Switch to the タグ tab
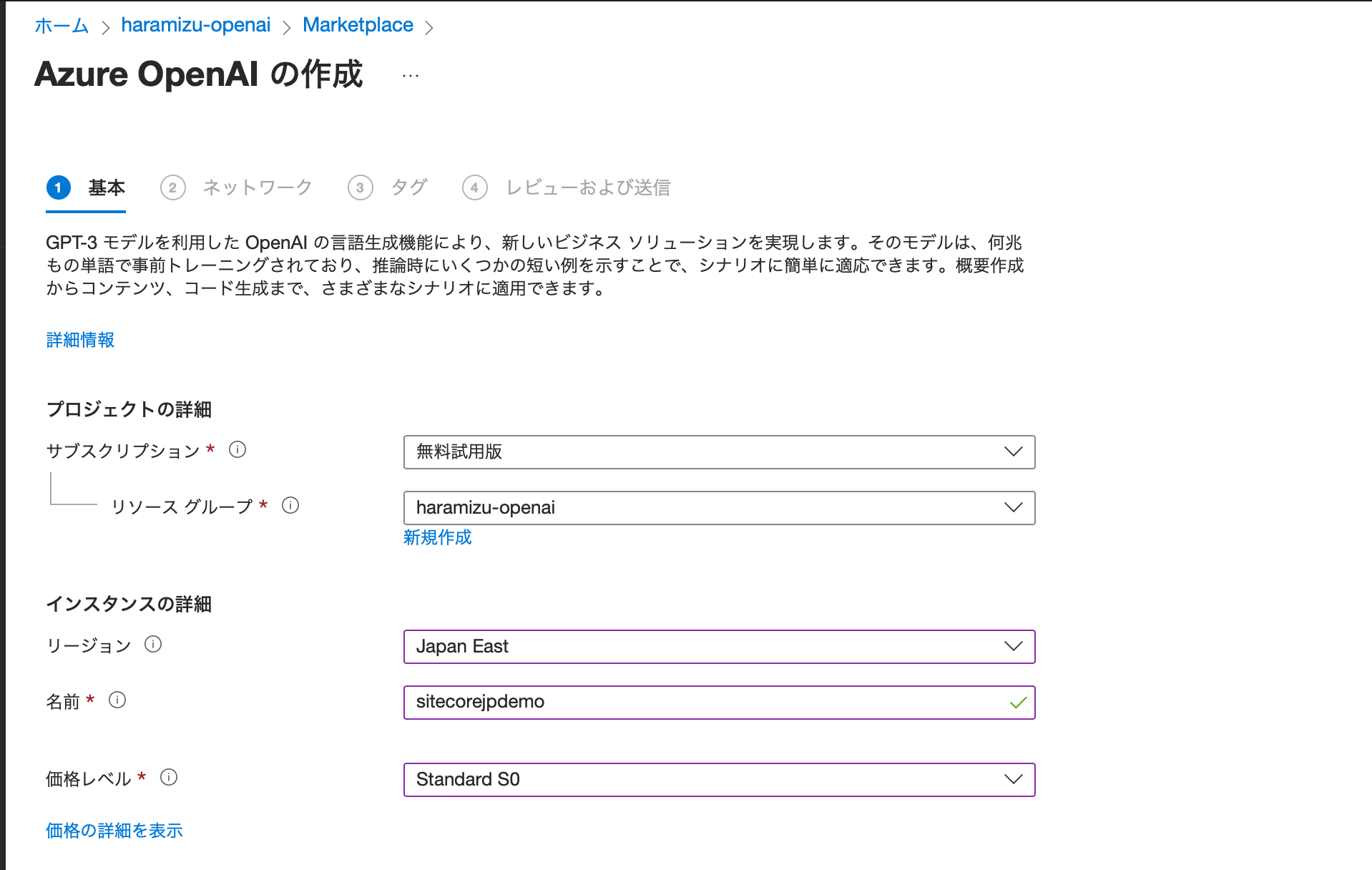The width and height of the screenshot is (1372, 870). pyautogui.click(x=388, y=187)
